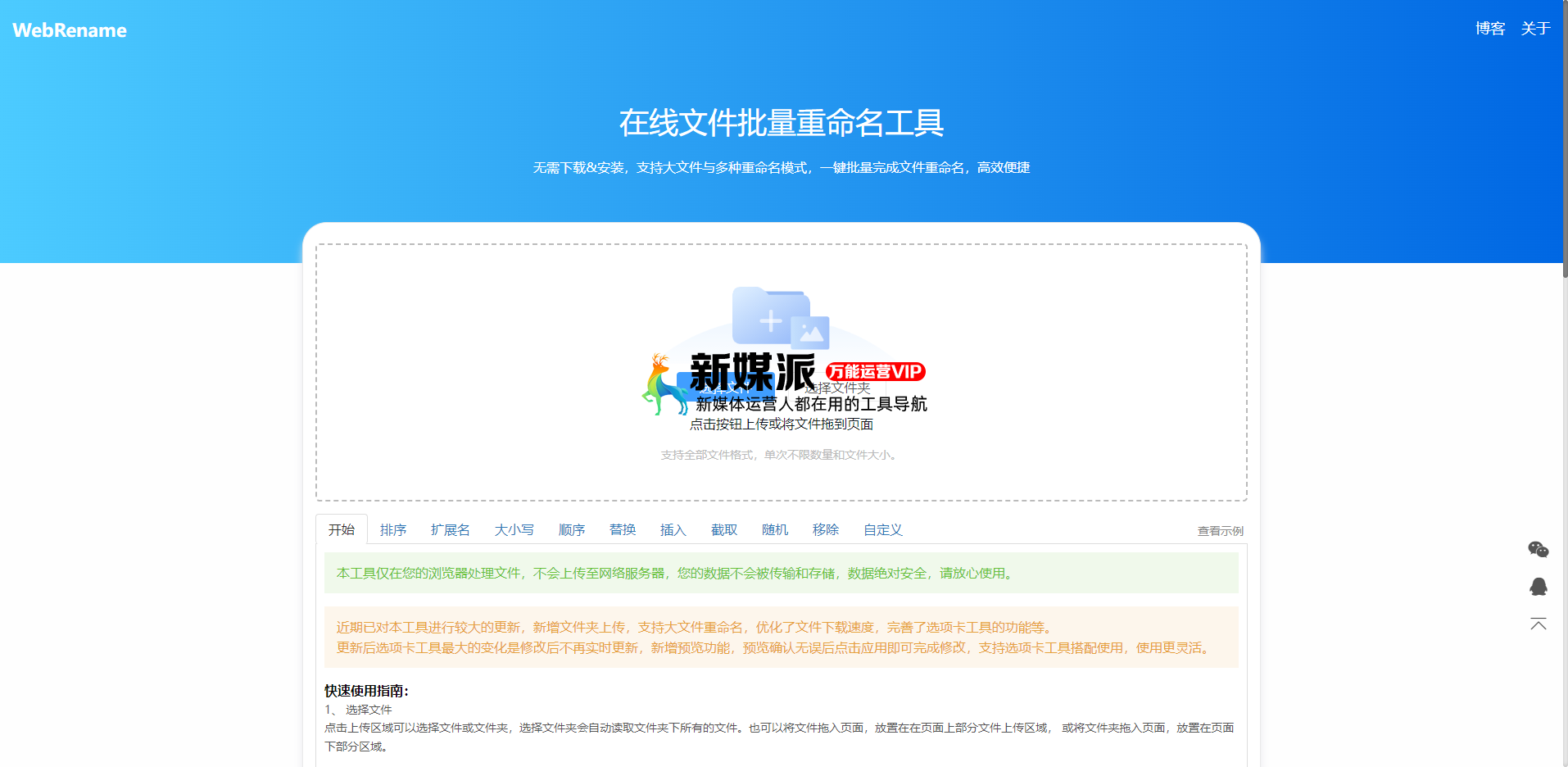Viewport: 1568px width, 767px height.
Task: Open the 自定义 tab
Action: 883,529
